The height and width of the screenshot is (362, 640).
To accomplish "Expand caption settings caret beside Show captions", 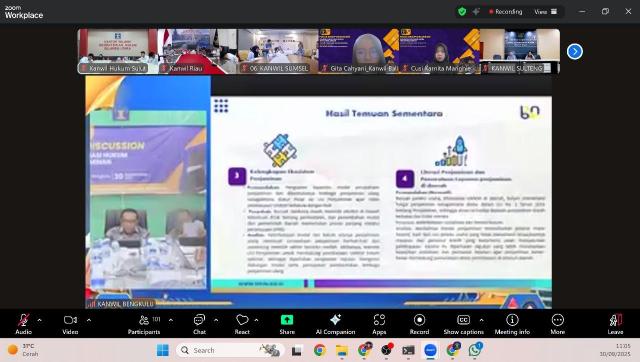I will 481,320.
